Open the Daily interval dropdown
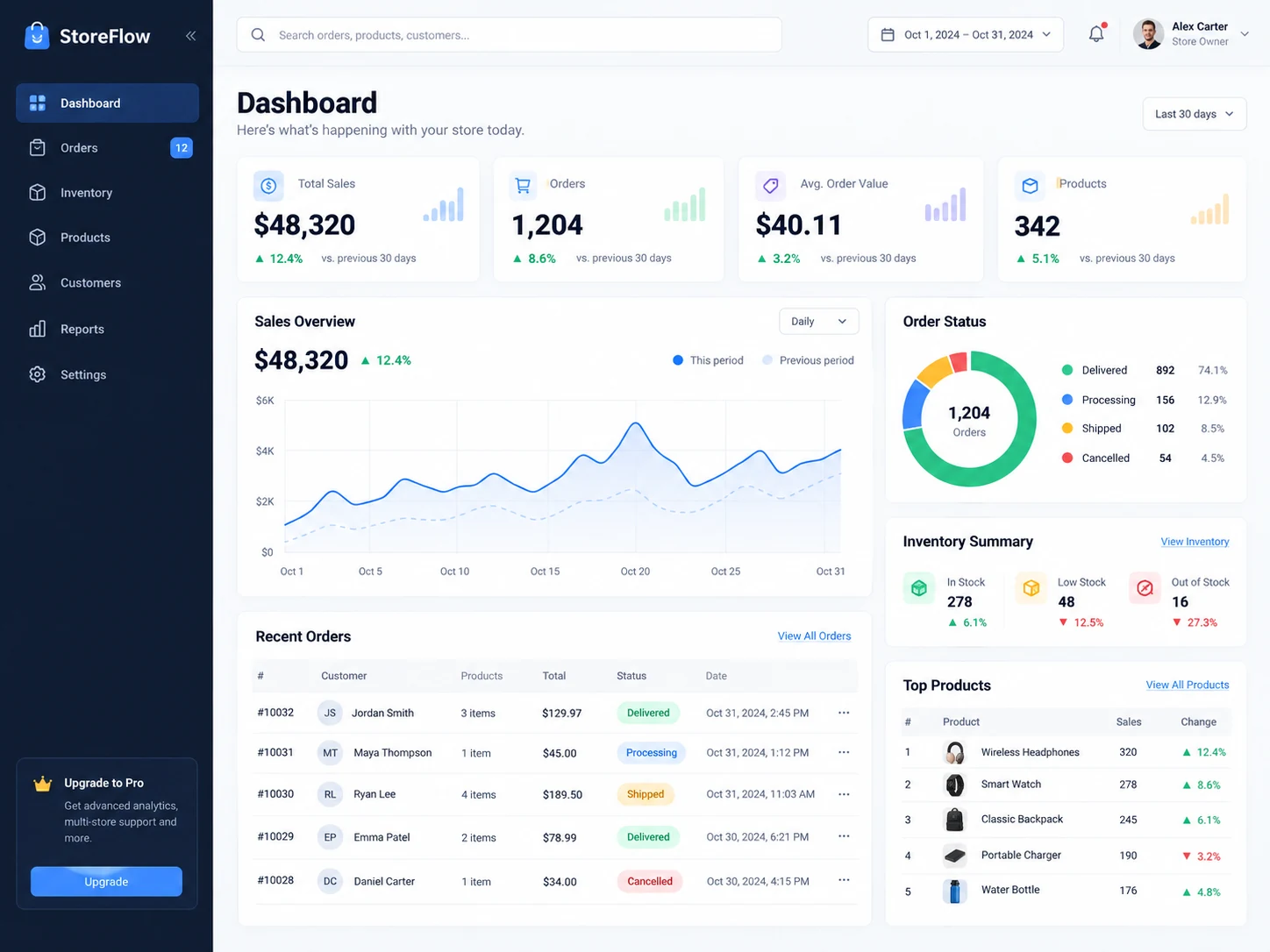This screenshot has height=952, width=1270. pos(819,322)
